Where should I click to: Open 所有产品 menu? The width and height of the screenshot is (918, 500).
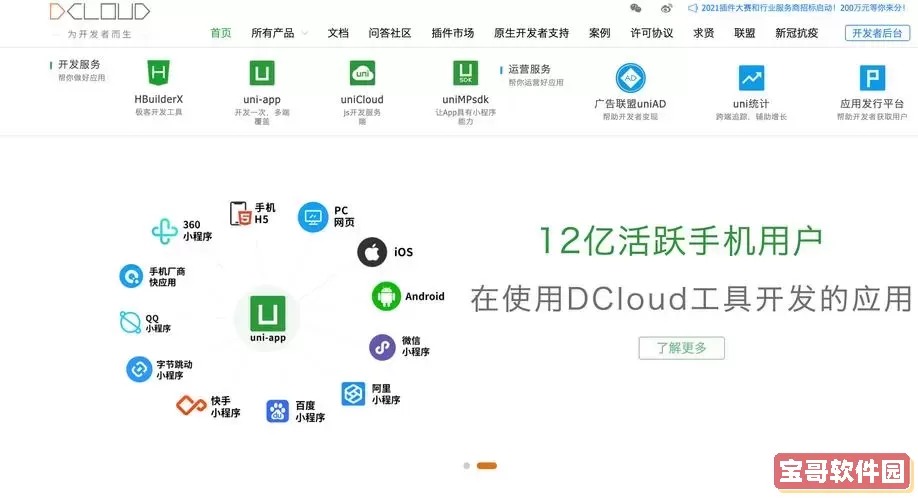(x=272, y=33)
